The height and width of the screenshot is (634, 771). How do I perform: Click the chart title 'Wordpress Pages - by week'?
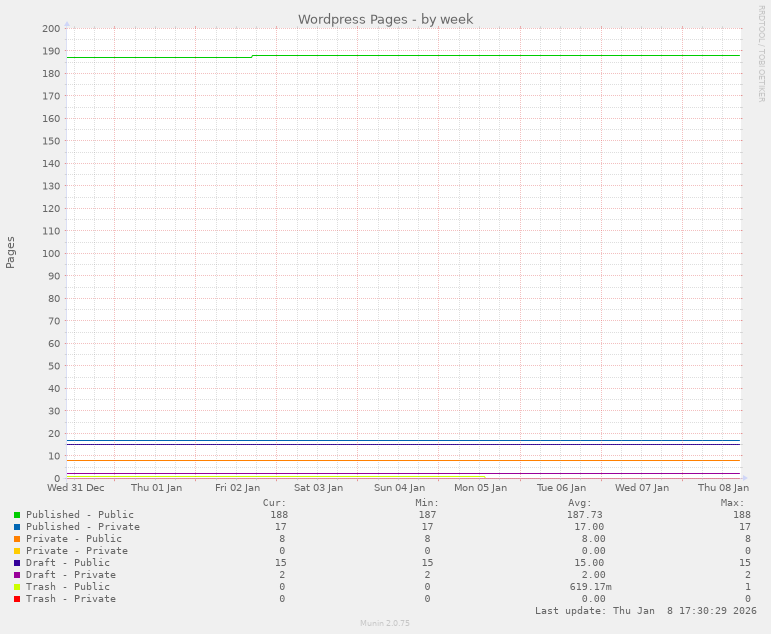[x=386, y=19]
